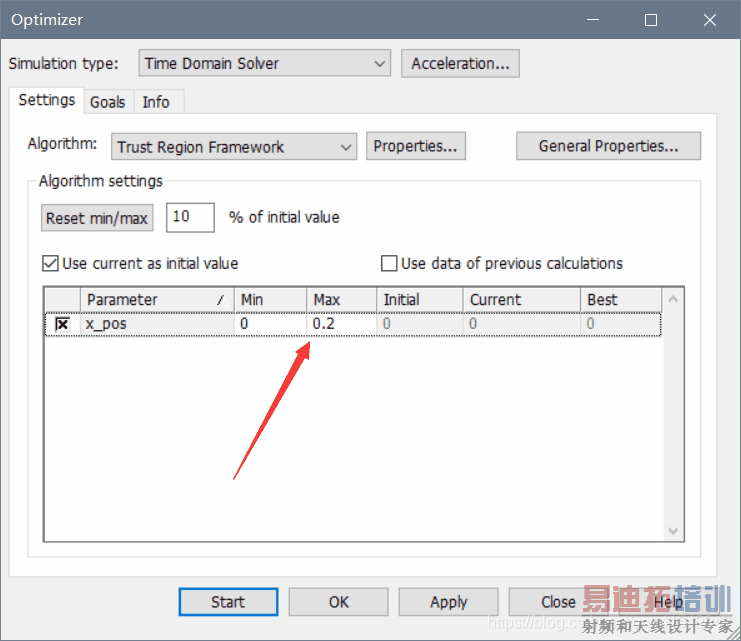The image size is (741, 641).
Task: Maximize the Optimizer window
Action: click(651, 20)
